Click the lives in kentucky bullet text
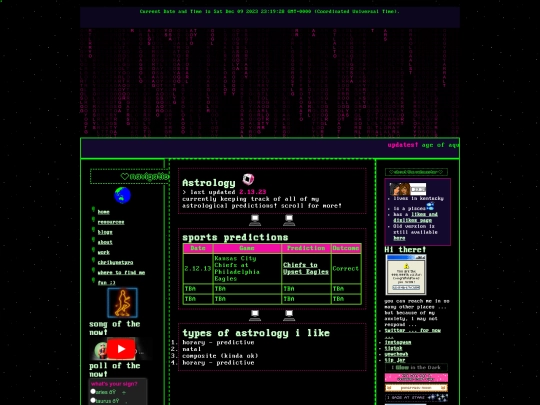Viewport: 540px width, 405px height. (418, 198)
